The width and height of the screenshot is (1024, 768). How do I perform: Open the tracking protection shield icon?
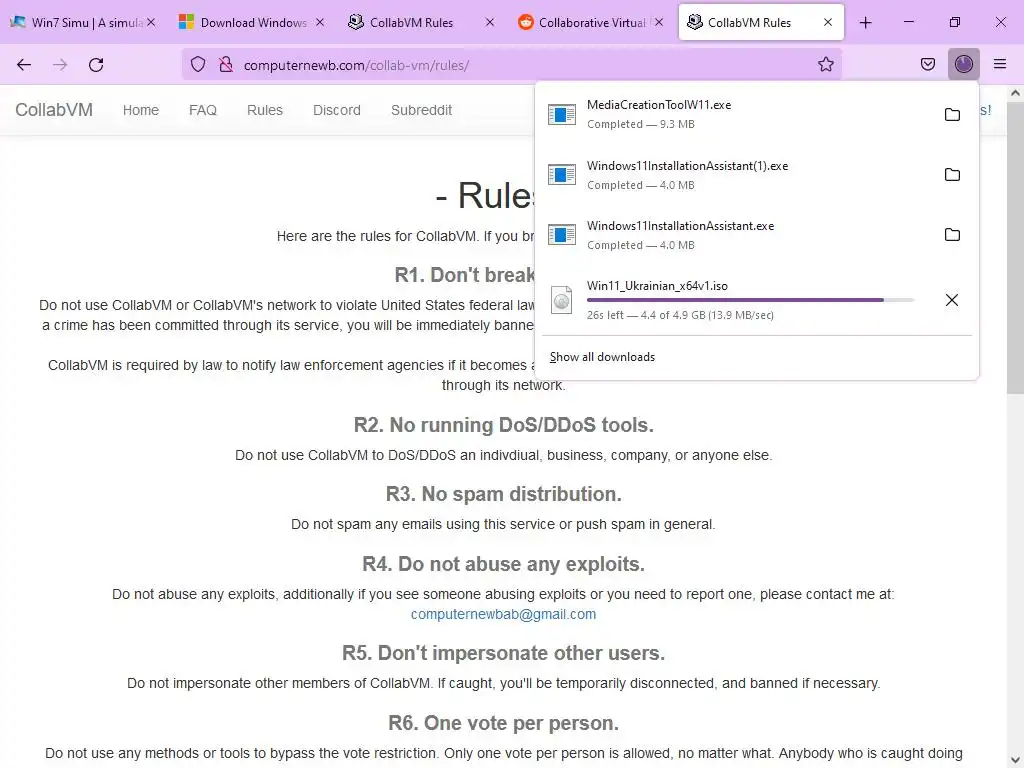click(x=198, y=64)
